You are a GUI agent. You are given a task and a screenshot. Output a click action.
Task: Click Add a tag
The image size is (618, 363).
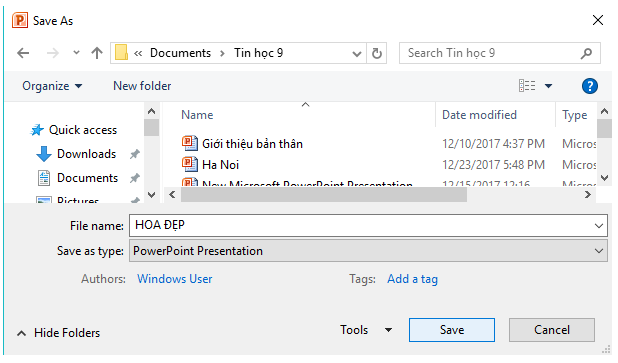[412, 279]
